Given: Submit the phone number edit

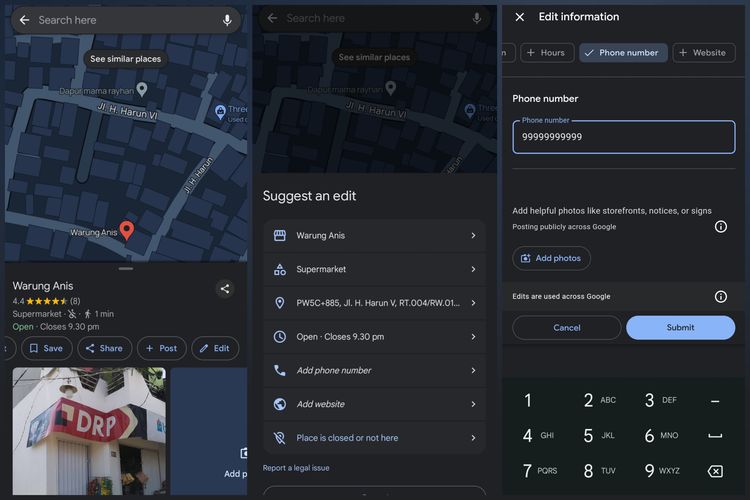Looking at the screenshot, I should tap(680, 328).
